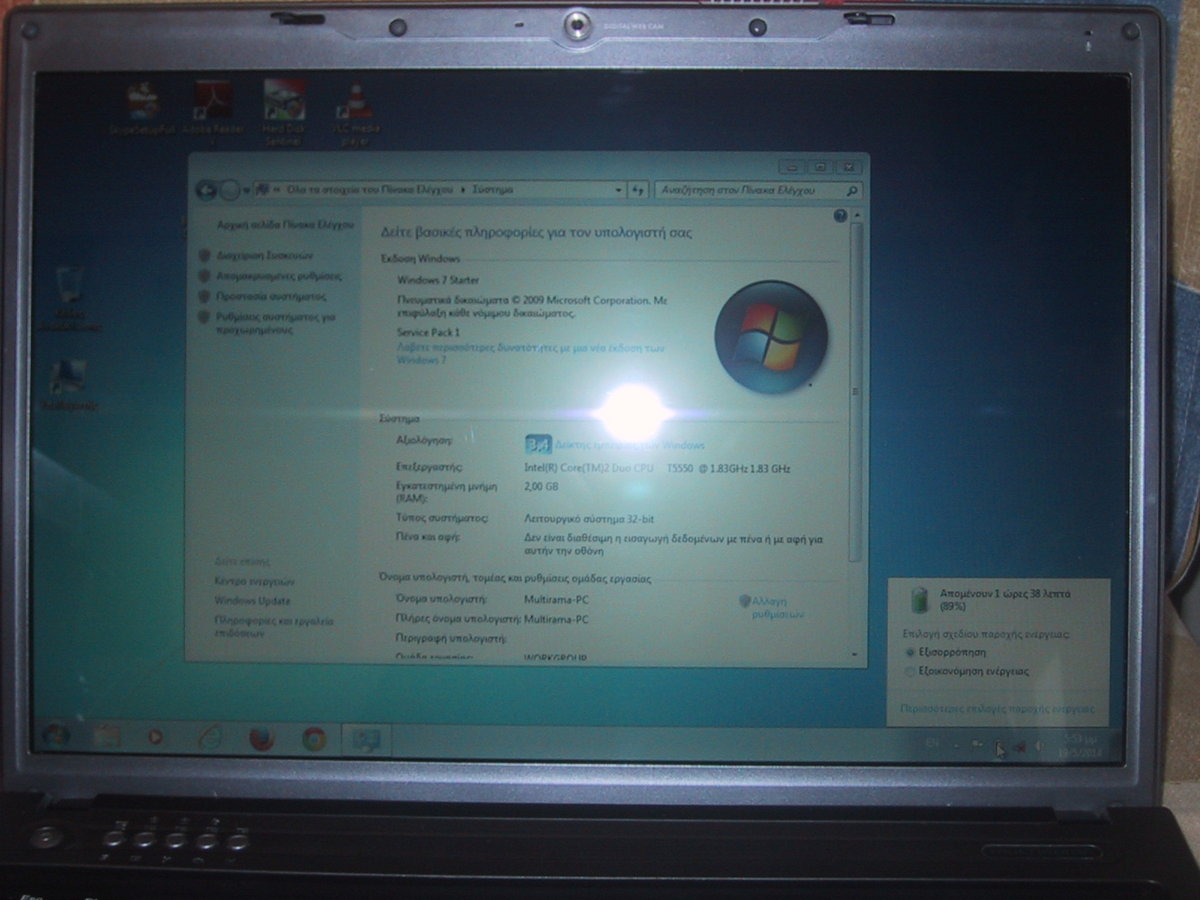The height and width of the screenshot is (900, 1200).
Task: Open Διαχείριση Συσκευών in the sidebar
Action: coord(265,255)
